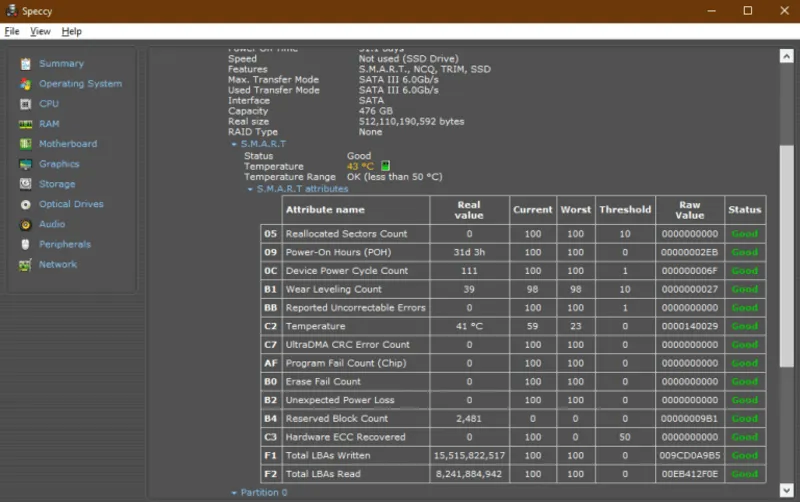
Task: Open the View menu
Action: pyautogui.click(x=40, y=31)
